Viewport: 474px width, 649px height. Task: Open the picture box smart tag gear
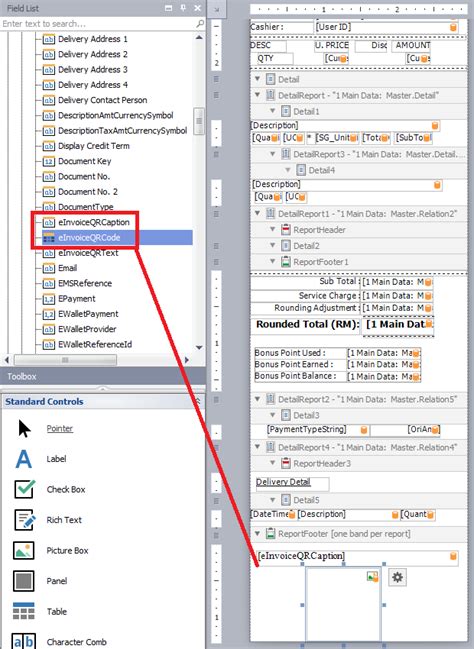(397, 577)
